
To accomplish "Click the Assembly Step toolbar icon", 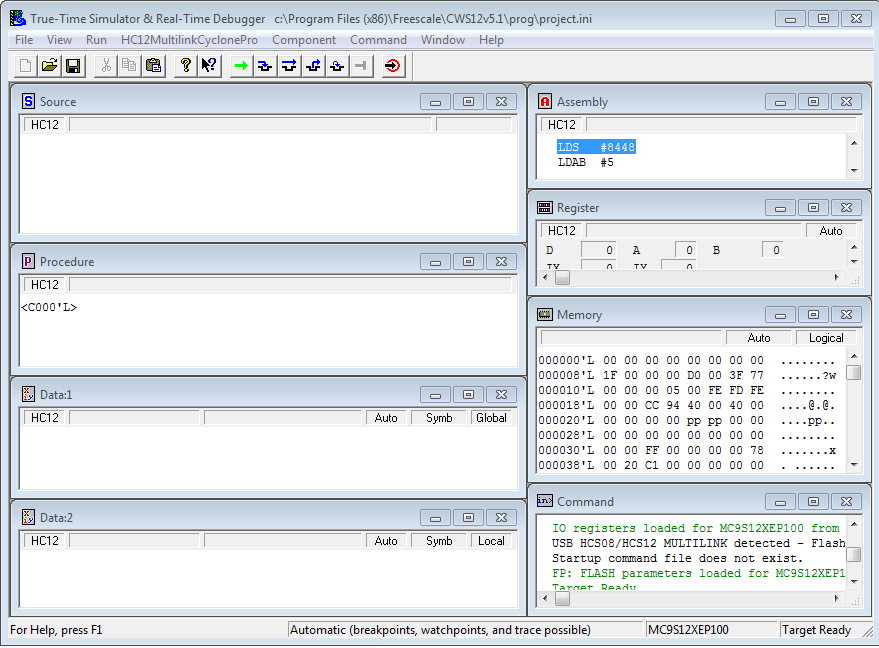I will [337, 66].
